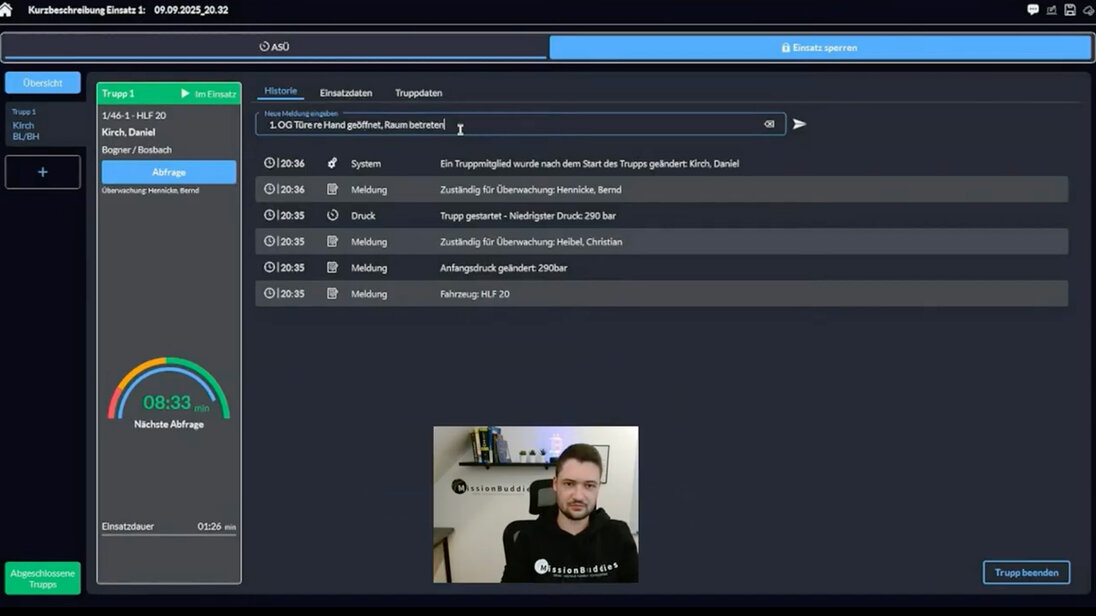Screen dimensions: 1096x616
Task: Open Abgeschlossene Trupps list
Action: [42, 578]
